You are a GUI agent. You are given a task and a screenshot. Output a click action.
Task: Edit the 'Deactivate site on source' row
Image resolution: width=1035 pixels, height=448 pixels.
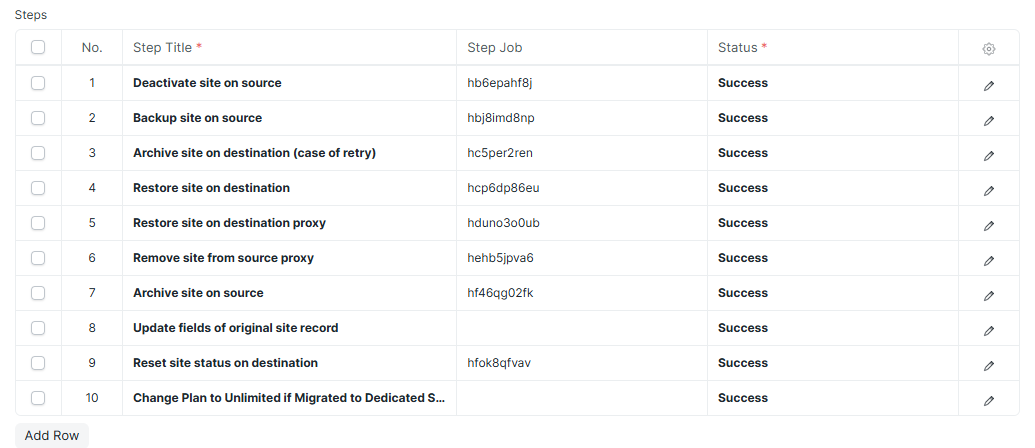(x=988, y=86)
